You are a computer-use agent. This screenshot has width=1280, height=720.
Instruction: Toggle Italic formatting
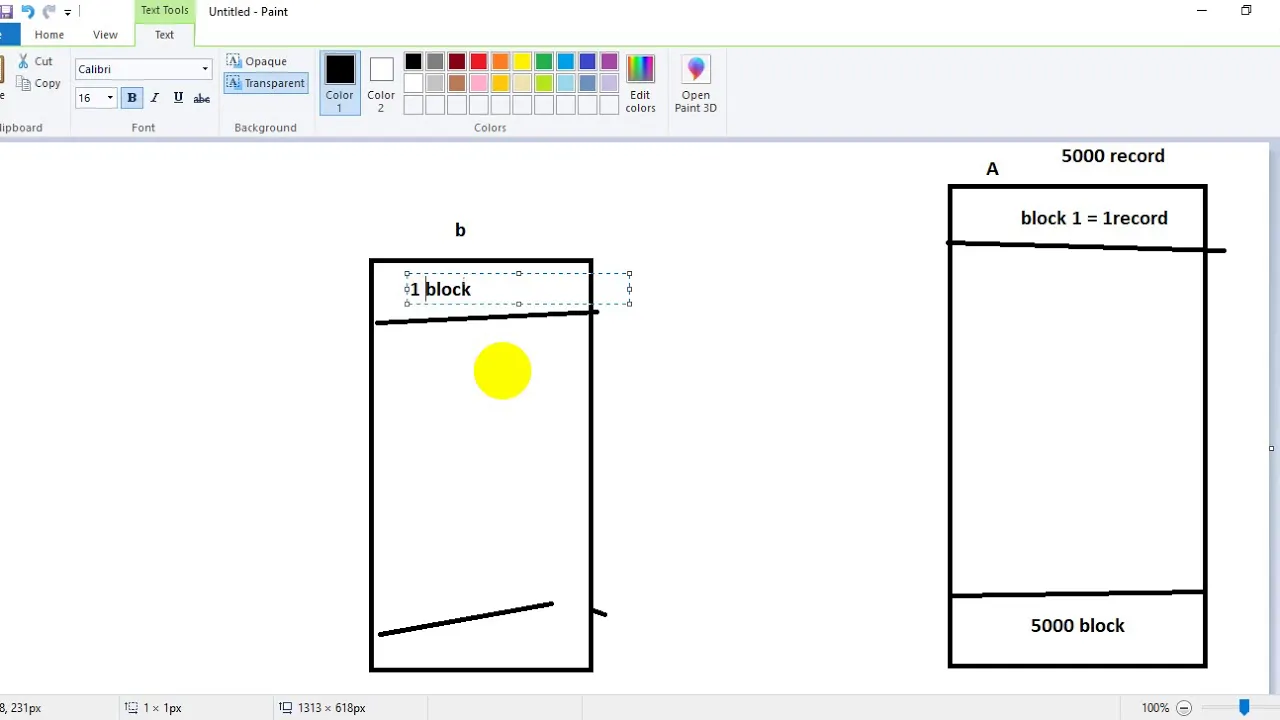[154, 98]
